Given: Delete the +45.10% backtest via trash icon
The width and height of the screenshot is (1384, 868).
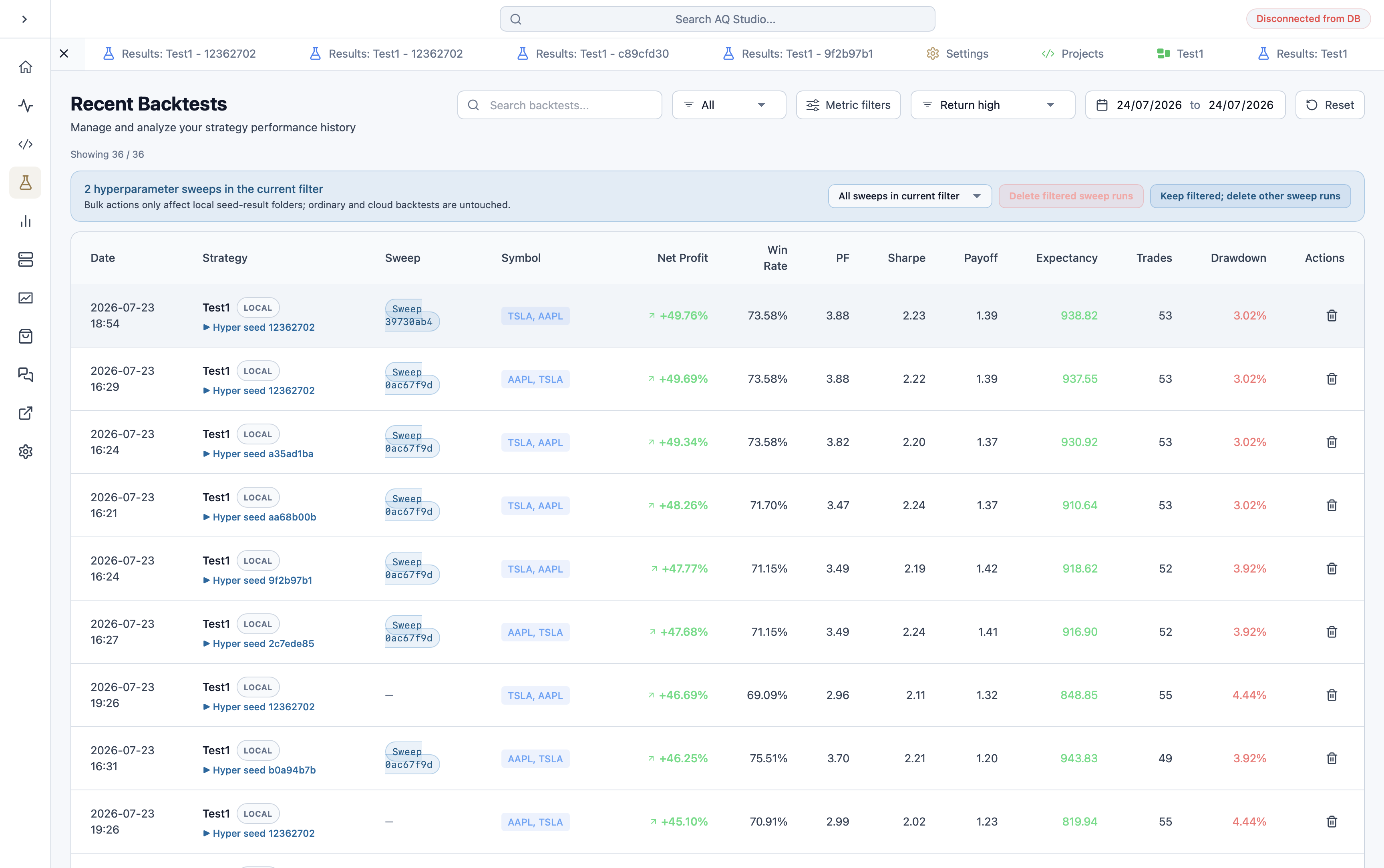Looking at the screenshot, I should 1332,822.
